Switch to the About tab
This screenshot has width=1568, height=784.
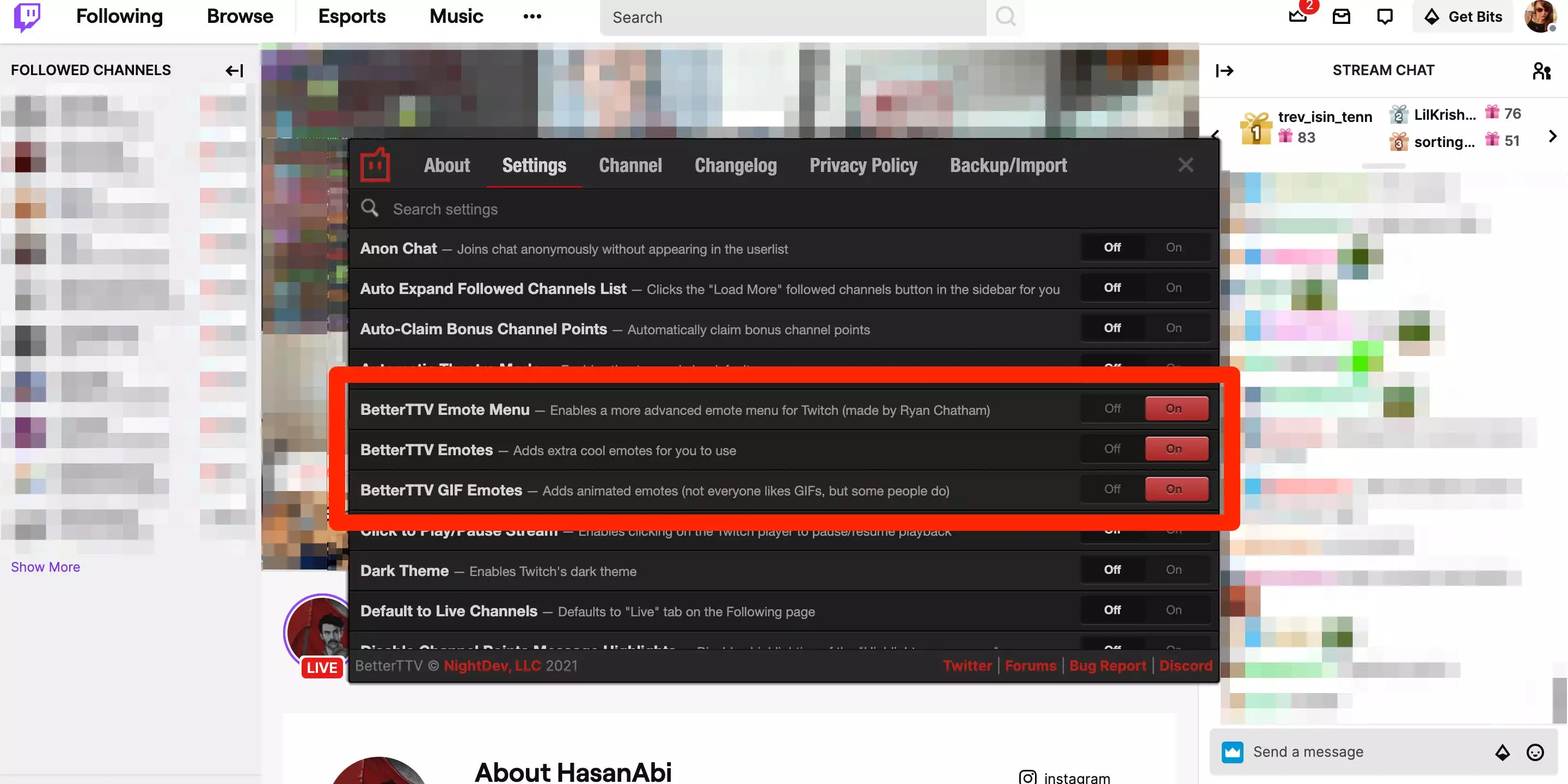(447, 165)
